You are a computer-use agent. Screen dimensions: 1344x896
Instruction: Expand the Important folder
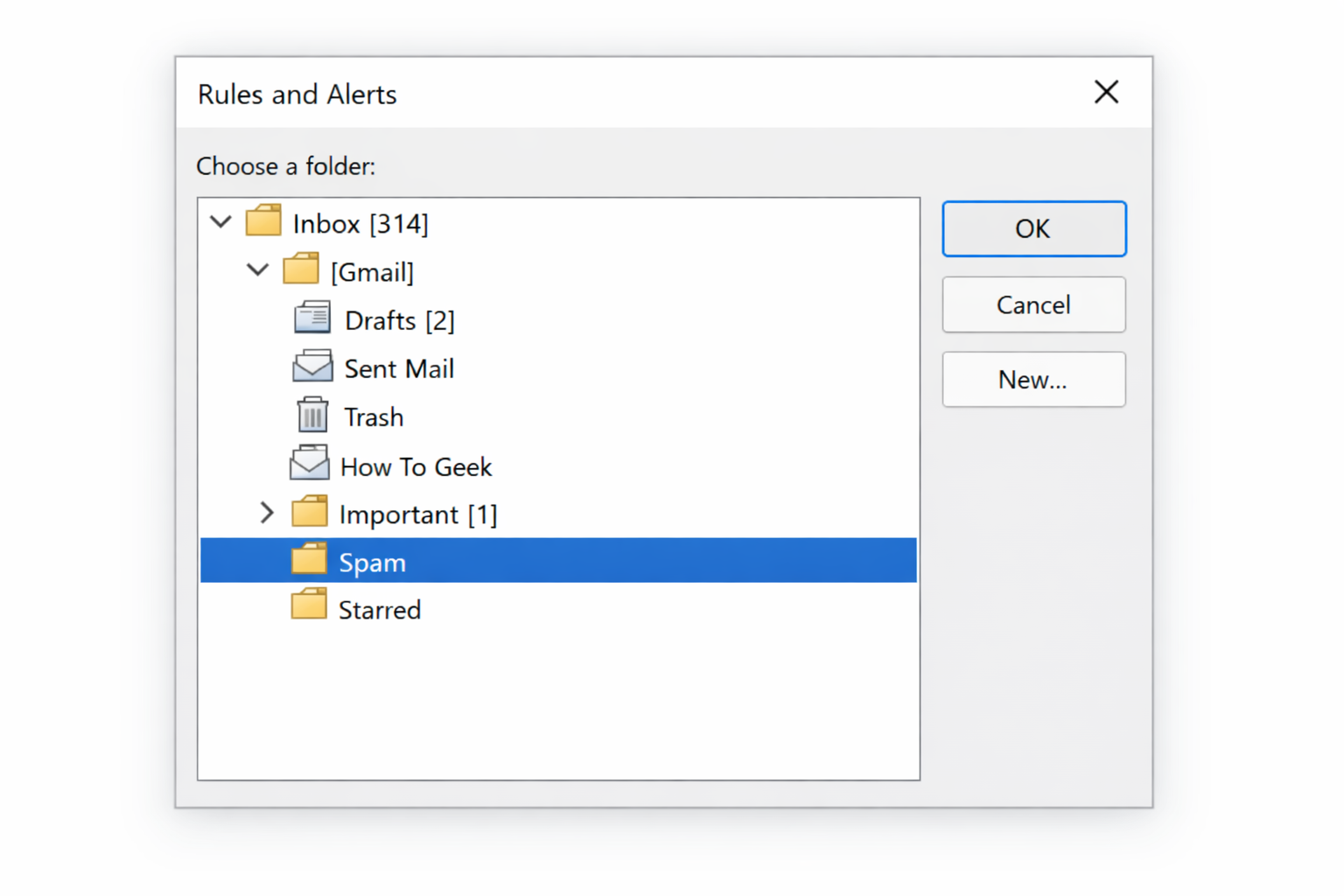[x=267, y=513]
